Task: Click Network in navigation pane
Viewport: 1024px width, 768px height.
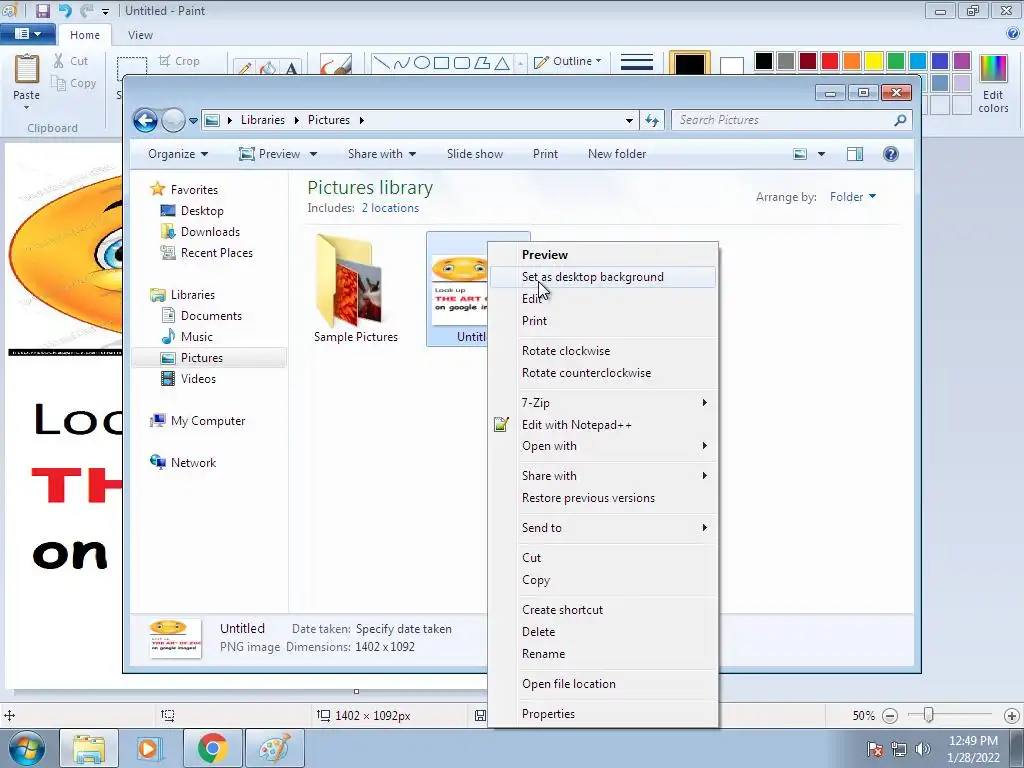Action: pyautogui.click(x=192, y=463)
